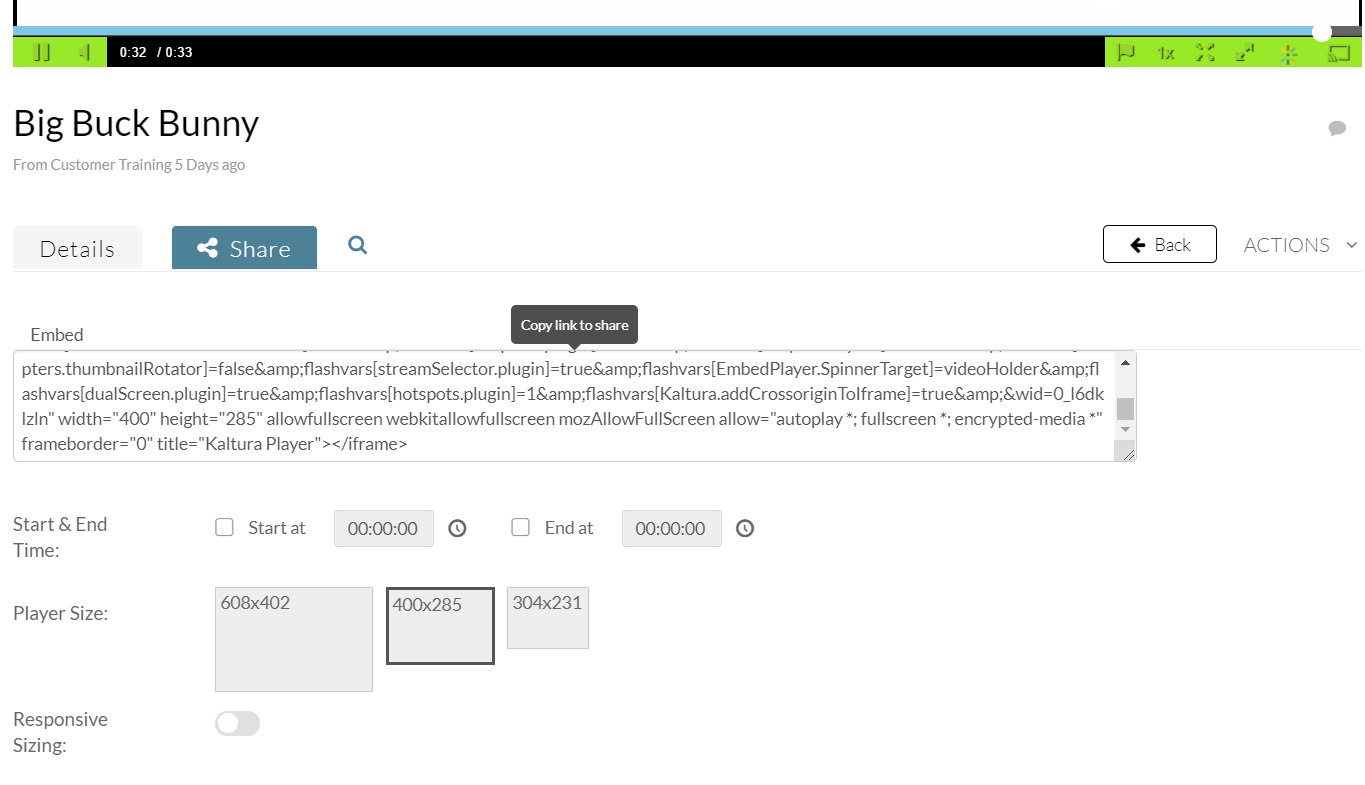Click the Big Buck Bunny title

coord(136,123)
